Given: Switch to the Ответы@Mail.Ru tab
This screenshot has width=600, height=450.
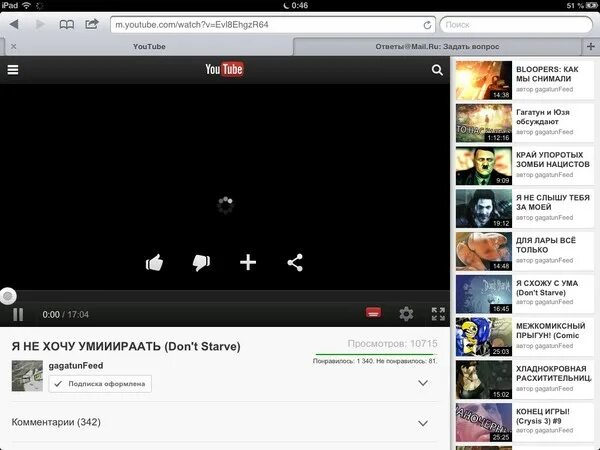Looking at the screenshot, I should (437, 47).
